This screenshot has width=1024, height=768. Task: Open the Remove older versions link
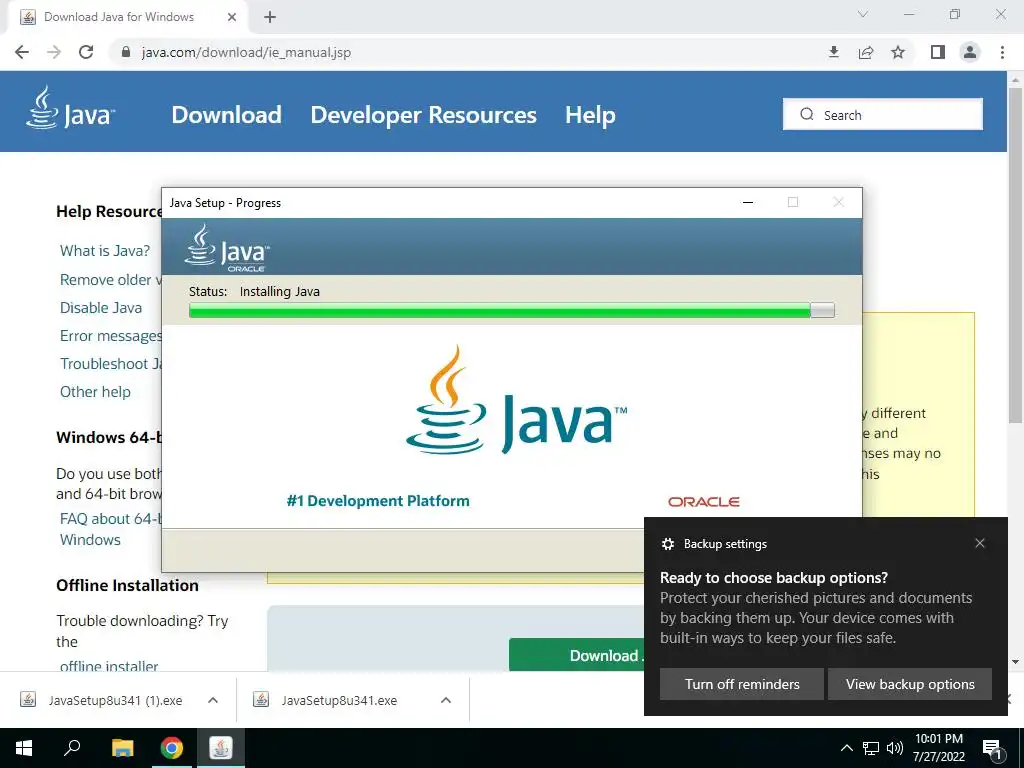[x=110, y=280]
